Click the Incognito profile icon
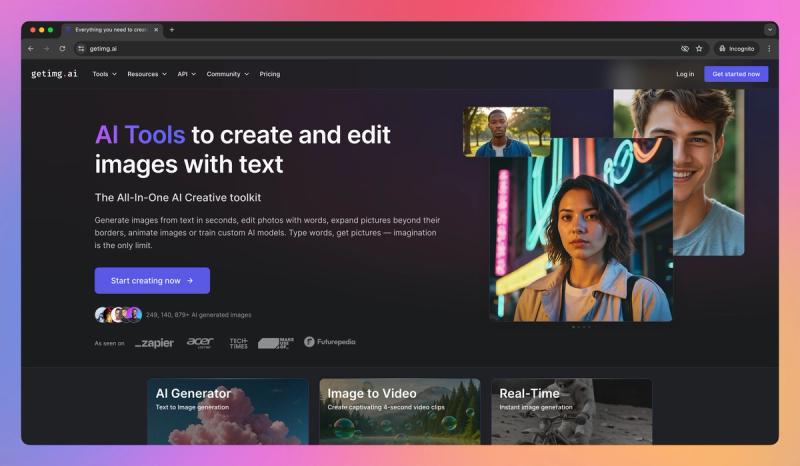Image resolution: width=800 pixels, height=466 pixels. 736,48
